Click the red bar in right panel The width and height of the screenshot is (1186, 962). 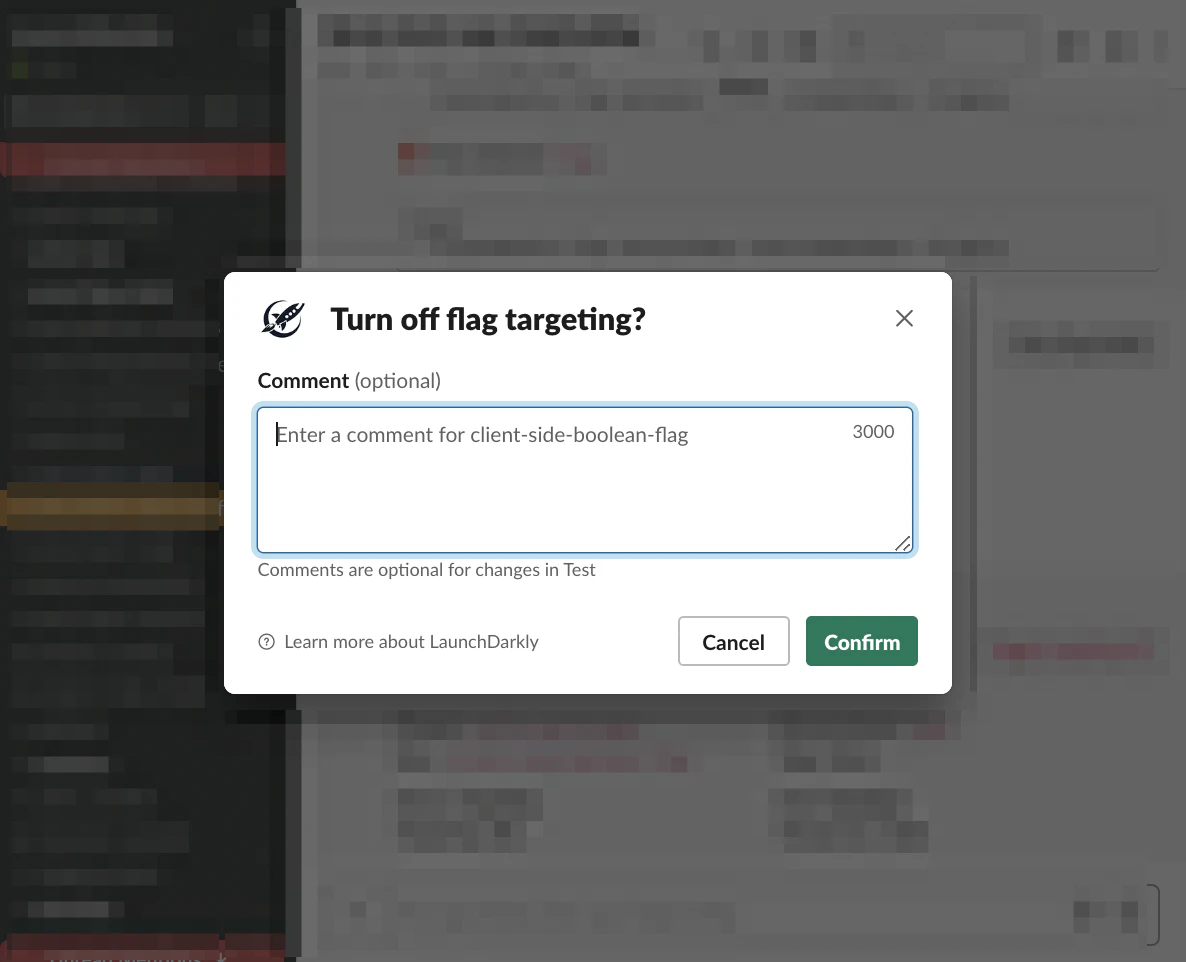[1073, 651]
